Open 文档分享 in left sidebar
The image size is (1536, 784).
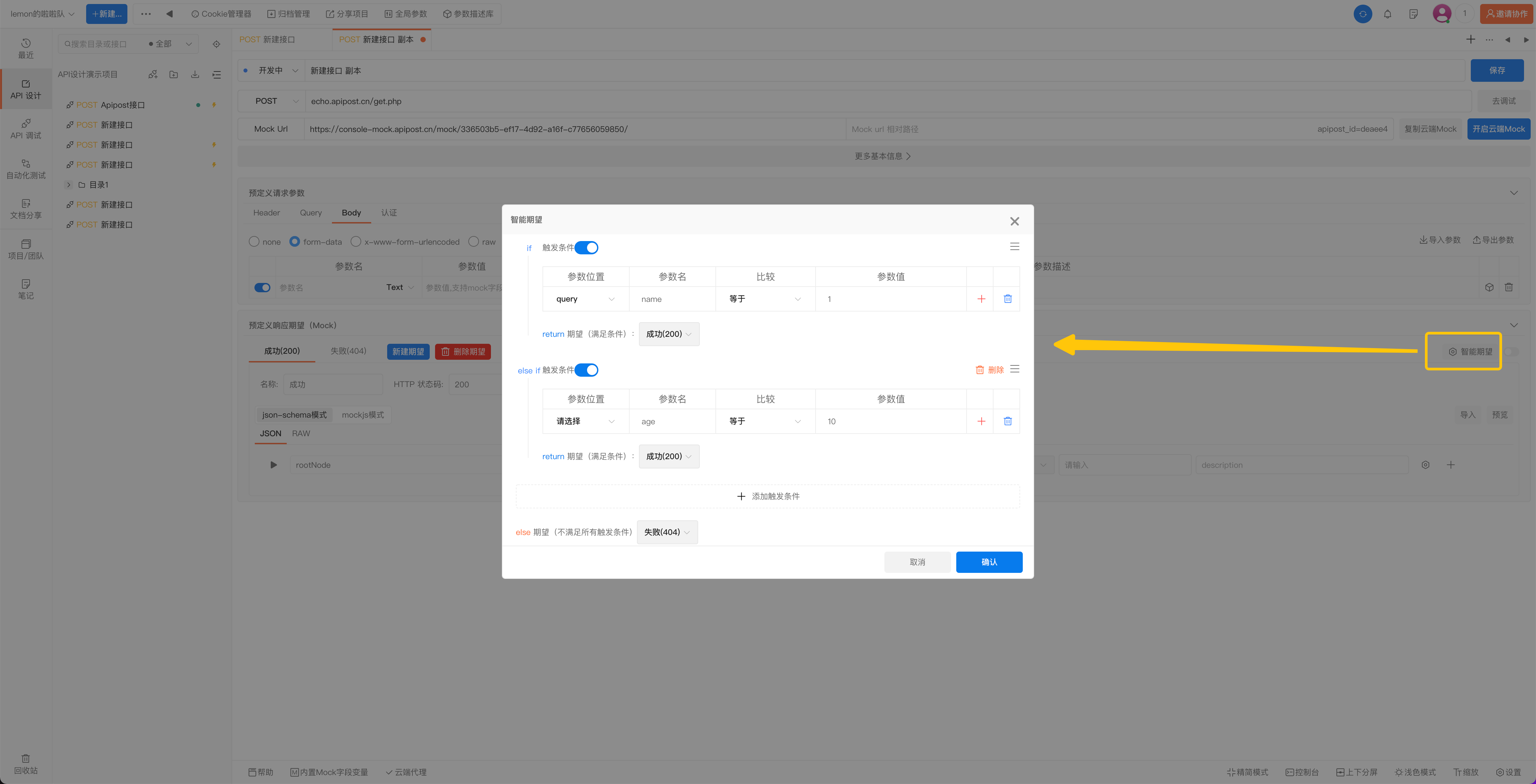pos(26,209)
